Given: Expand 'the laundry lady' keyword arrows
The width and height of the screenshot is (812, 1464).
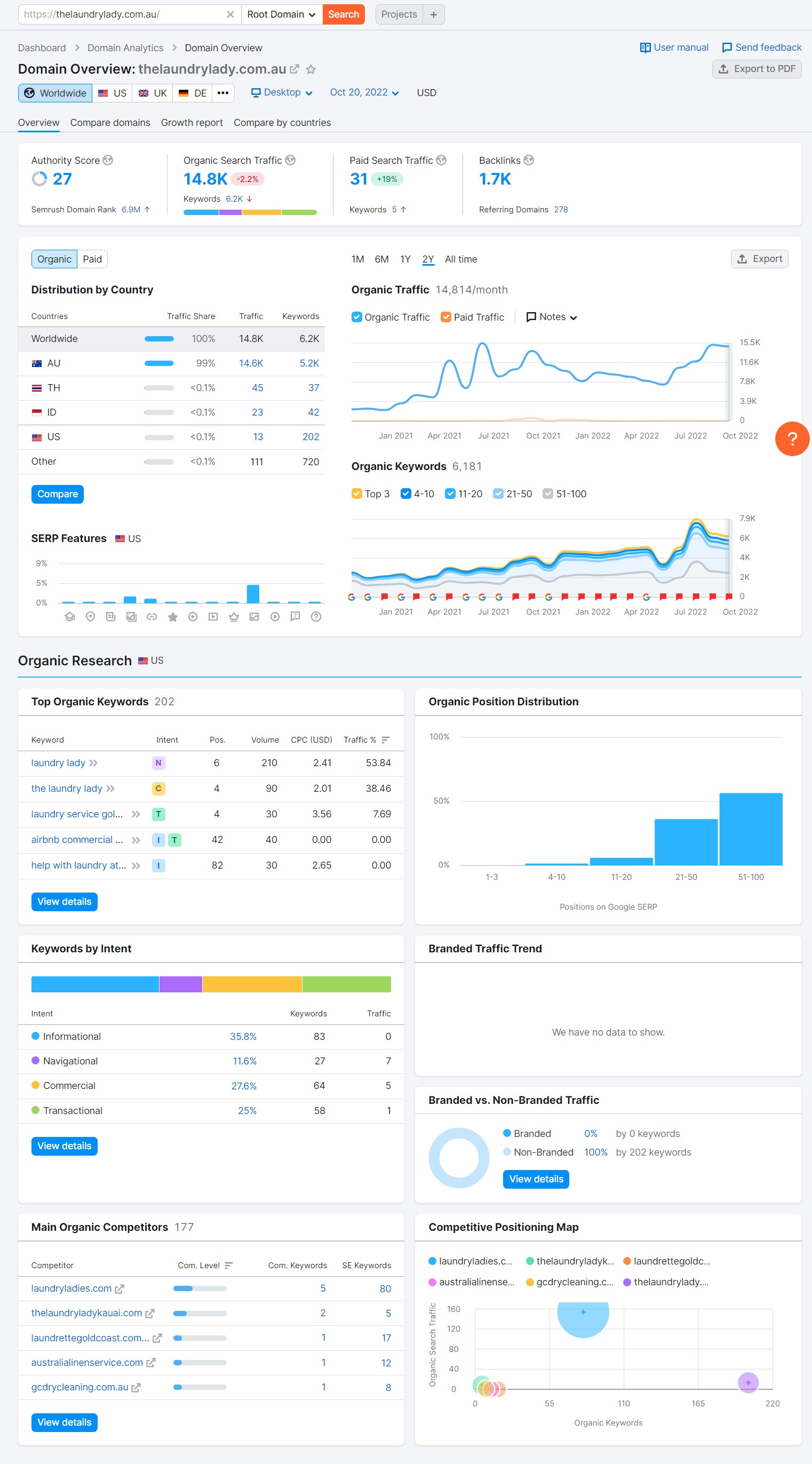Looking at the screenshot, I should pos(110,788).
